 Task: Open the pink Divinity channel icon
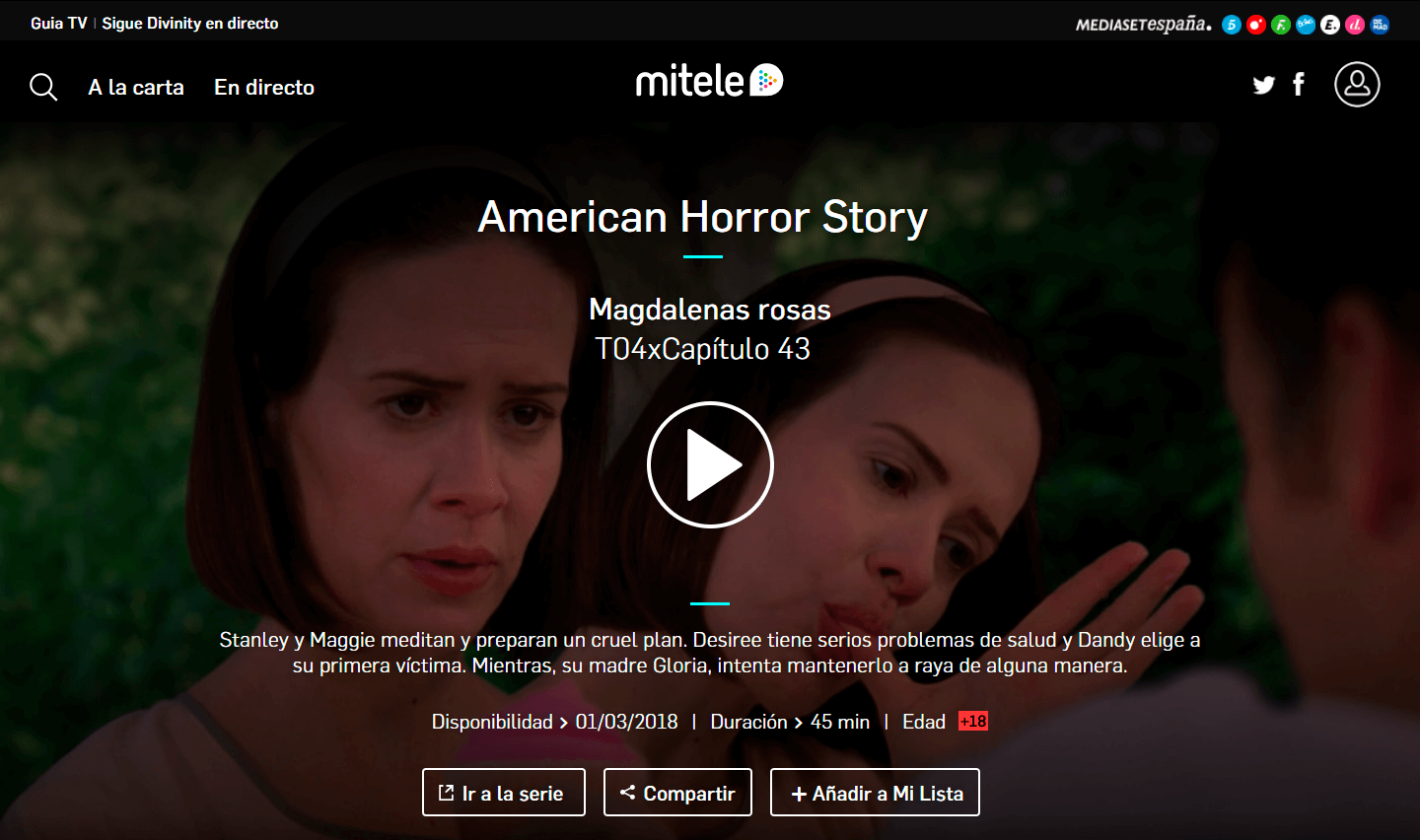coord(1355,25)
